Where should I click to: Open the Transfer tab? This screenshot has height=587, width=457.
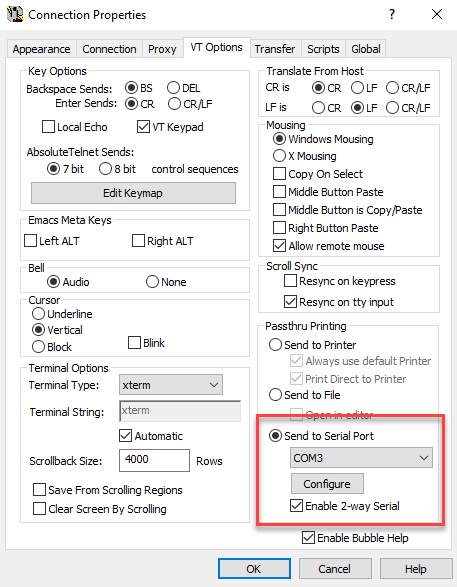[275, 49]
